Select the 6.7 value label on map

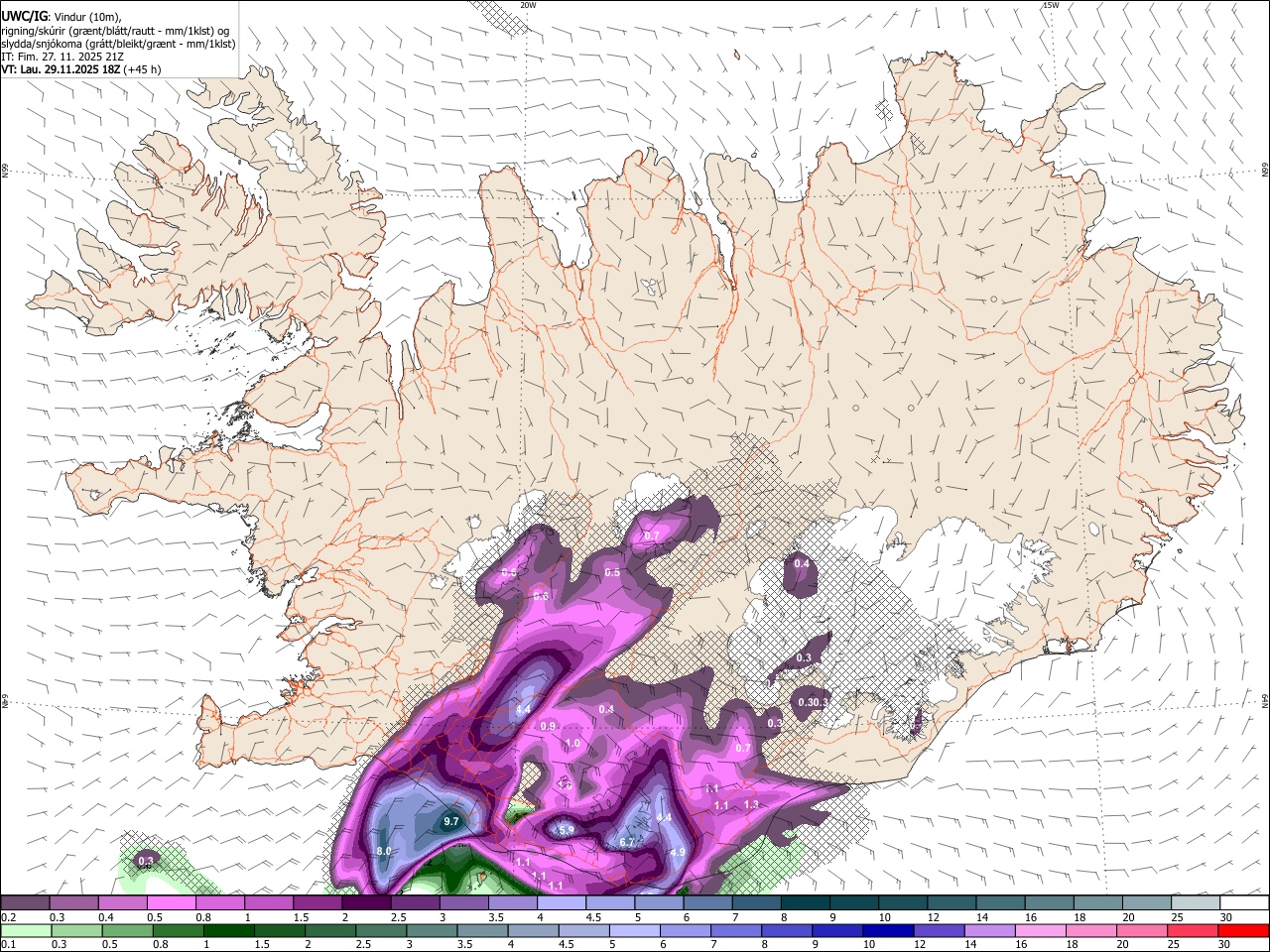click(627, 842)
